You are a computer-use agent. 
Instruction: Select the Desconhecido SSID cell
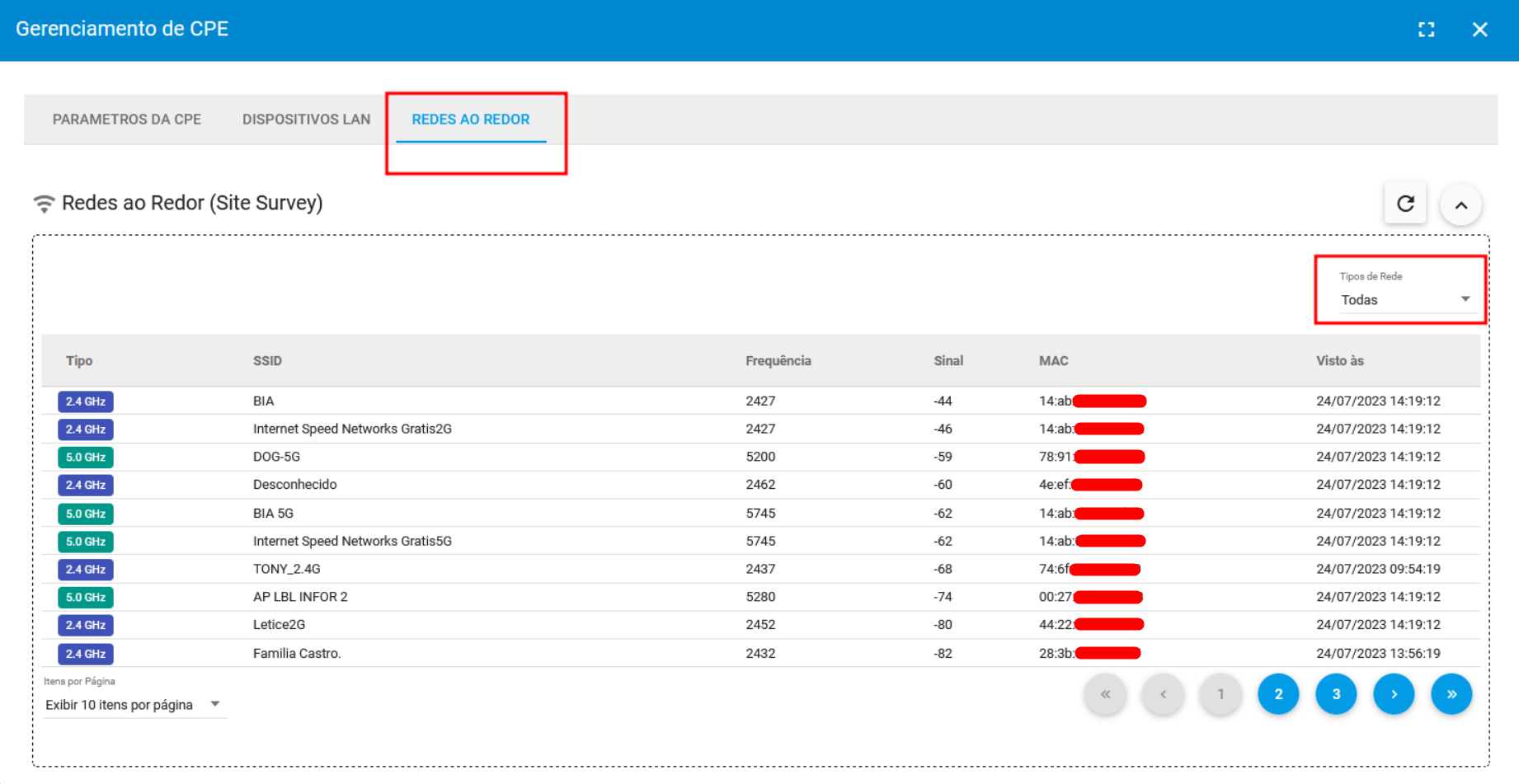tap(294, 485)
